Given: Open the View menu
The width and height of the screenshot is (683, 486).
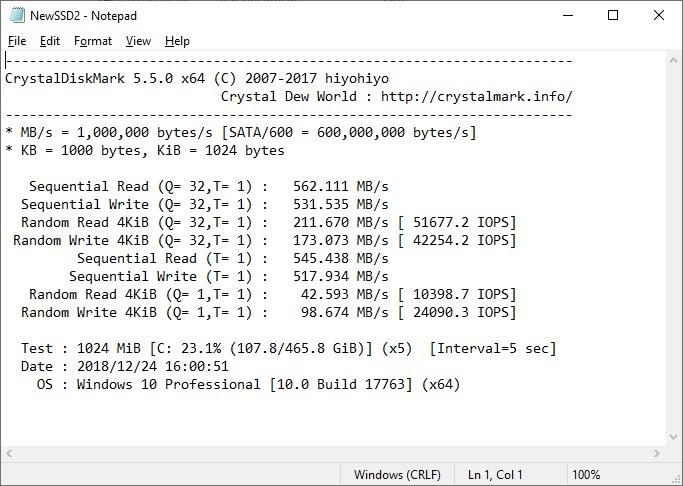Looking at the screenshot, I should 138,41.
